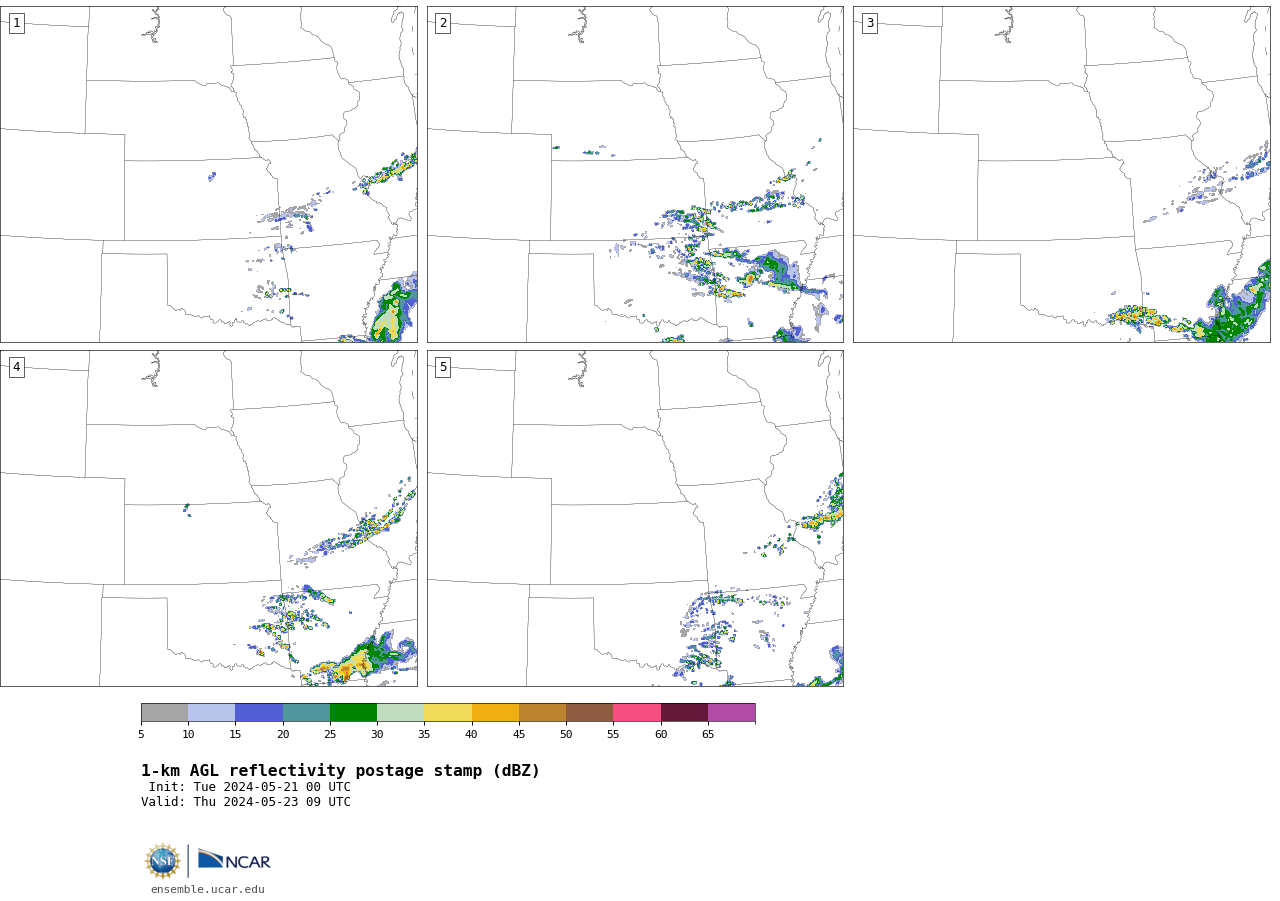Open the ensemble.ucar.edu link text
The width and height of the screenshot is (1280, 901).
(x=208, y=889)
